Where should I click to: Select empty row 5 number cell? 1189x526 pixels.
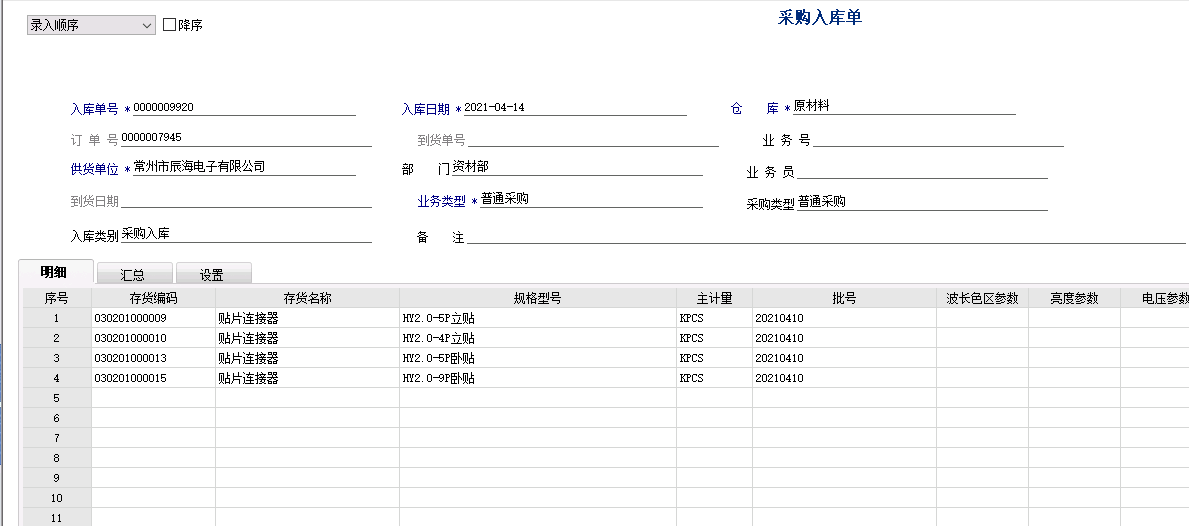(x=57, y=398)
